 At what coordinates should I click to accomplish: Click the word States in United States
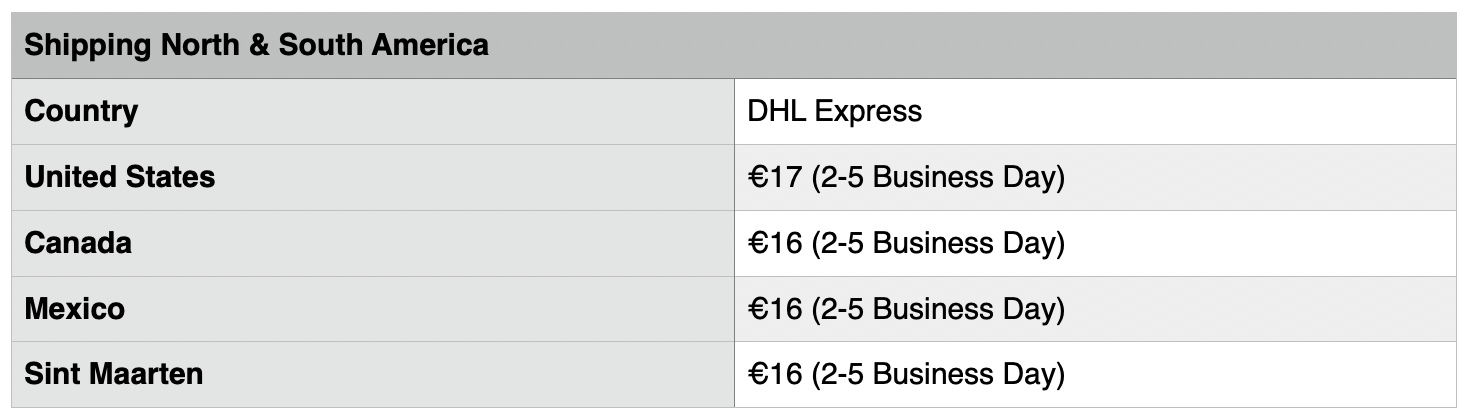(172, 177)
